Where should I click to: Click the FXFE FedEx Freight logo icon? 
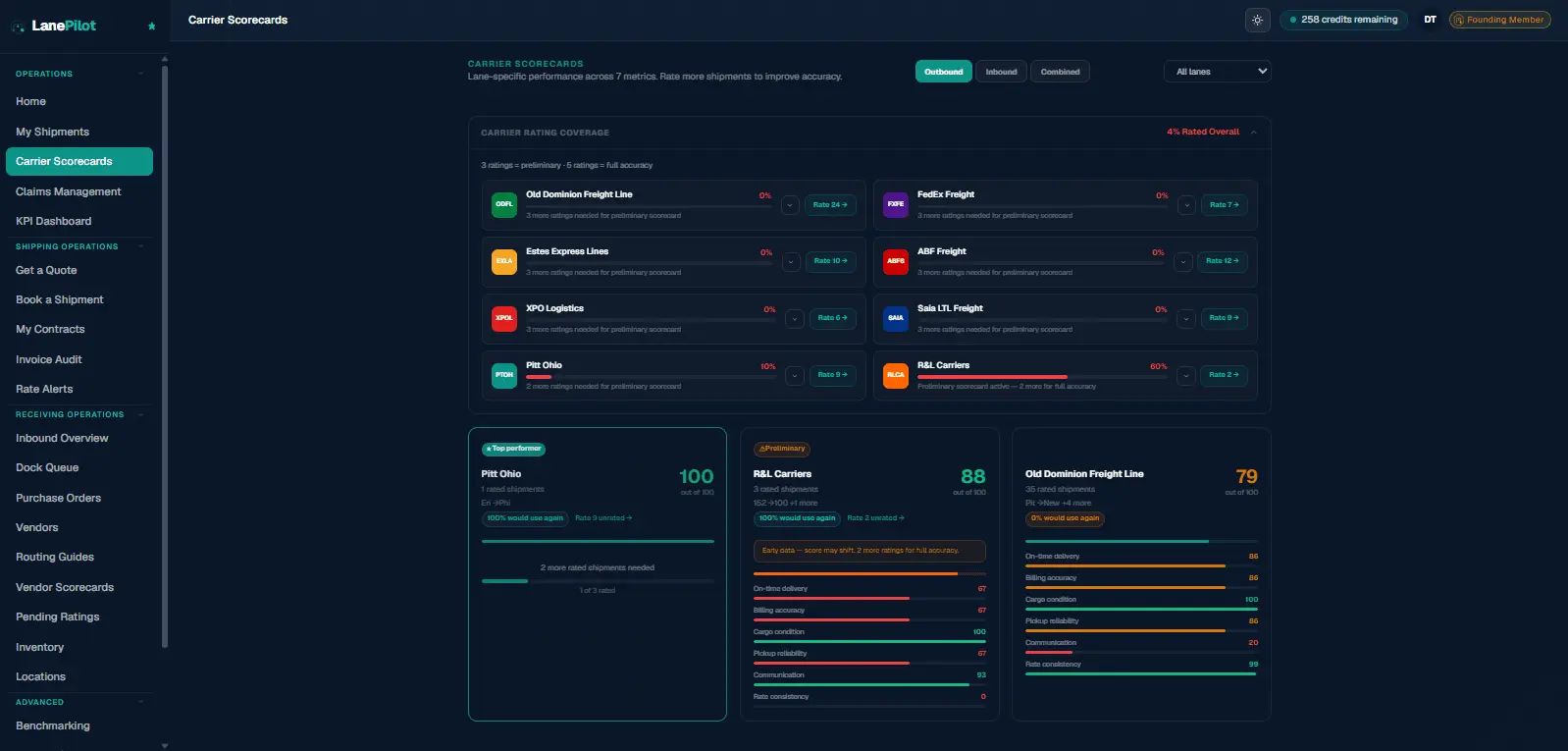896,204
